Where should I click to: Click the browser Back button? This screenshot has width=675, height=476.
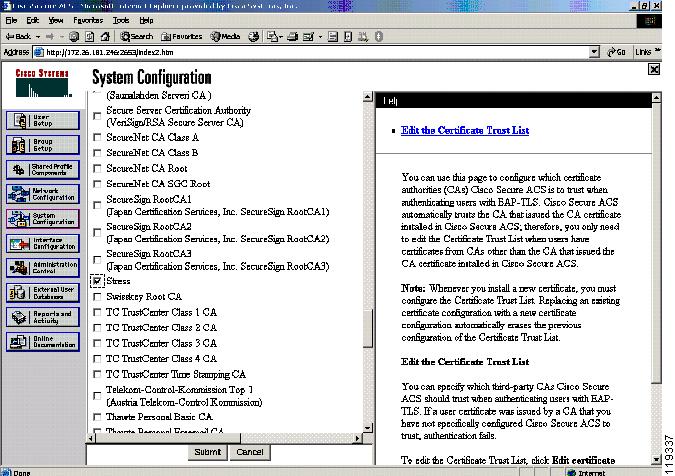[x=18, y=37]
